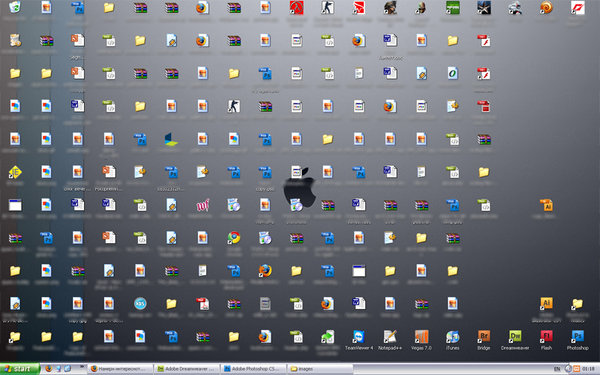The image size is (600, 375).
Task: Switch to Adobe Photoshop CS taskbar window
Action: (x=253, y=369)
